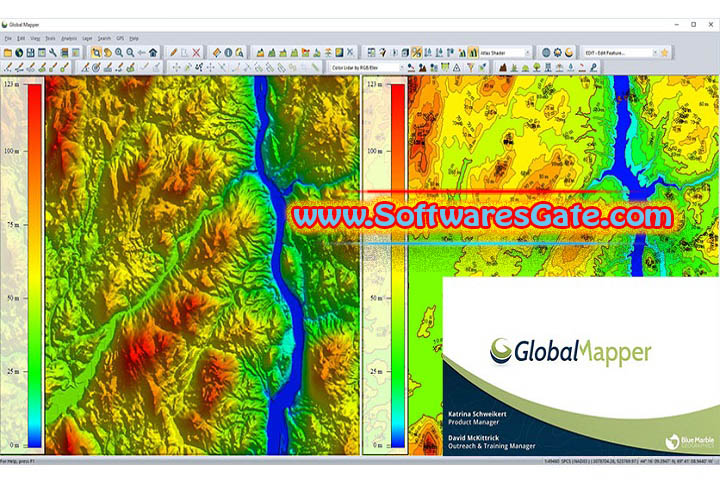Click the gear sun icon in toolbar
720x480 pixels.
click(557, 53)
